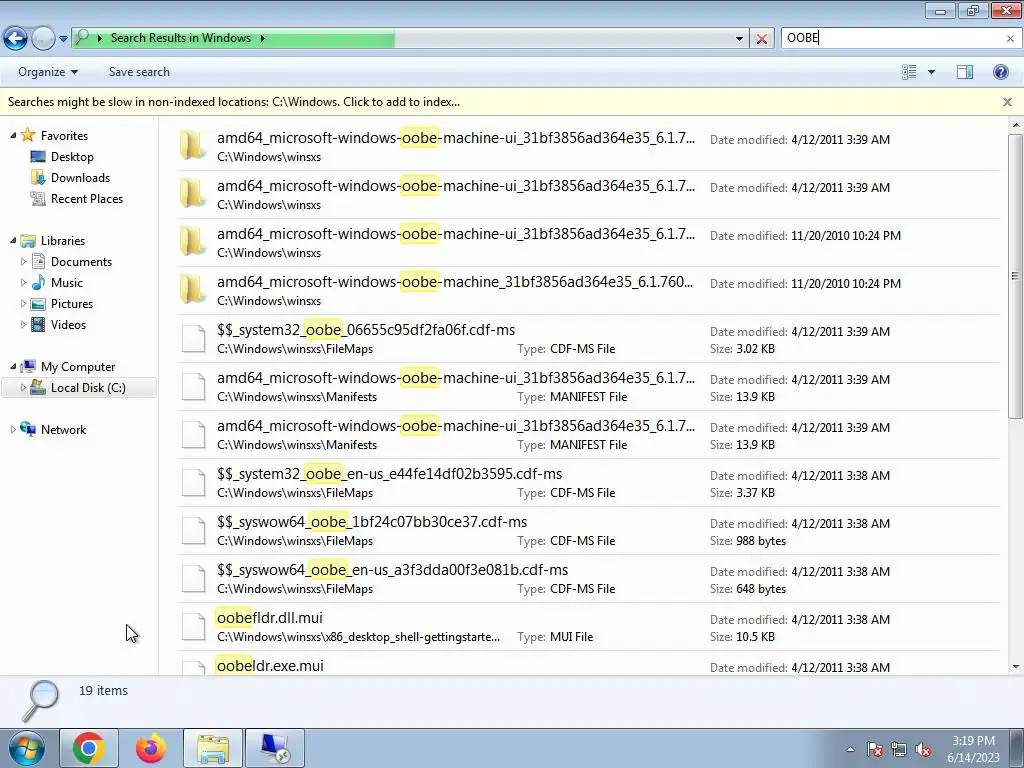
Task: Open the Organize menu
Action: 48,72
